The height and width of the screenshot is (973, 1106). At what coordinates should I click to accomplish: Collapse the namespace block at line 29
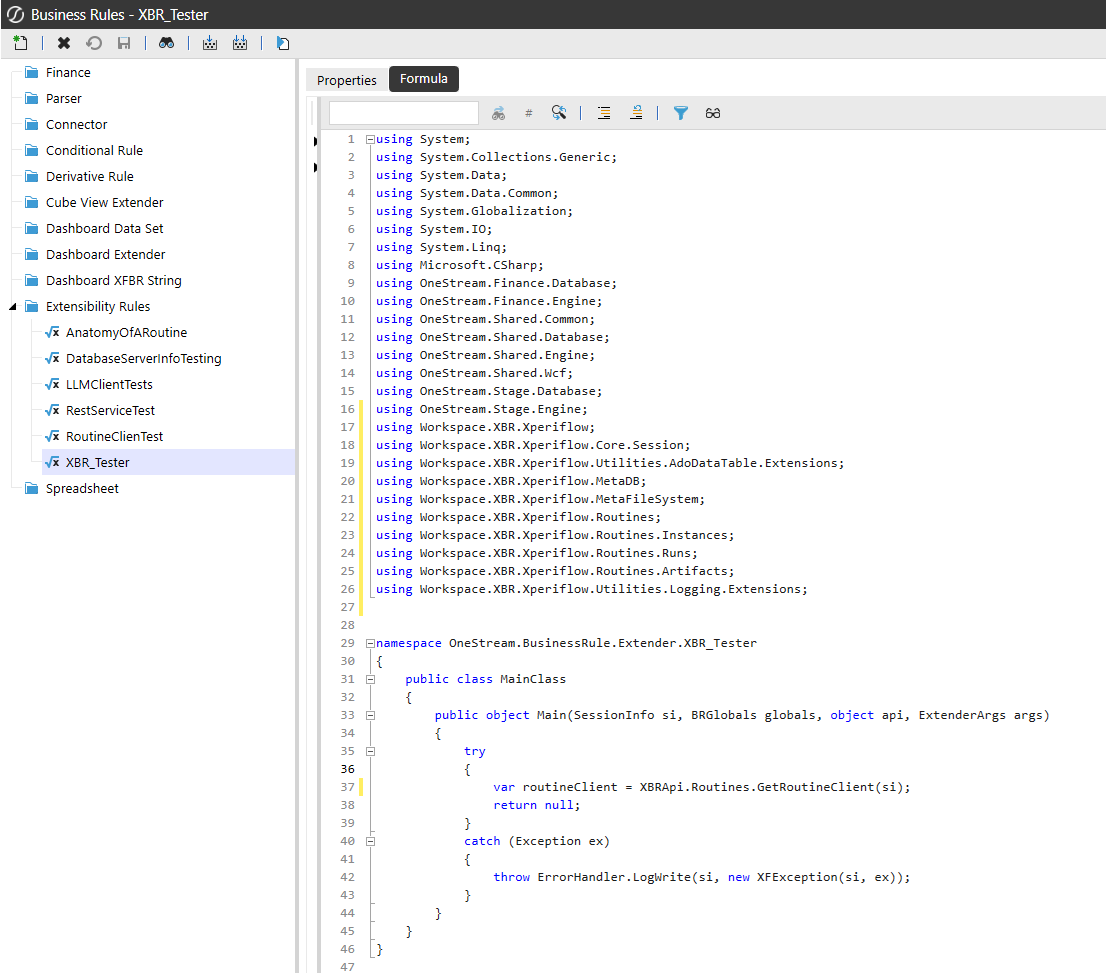click(370, 643)
